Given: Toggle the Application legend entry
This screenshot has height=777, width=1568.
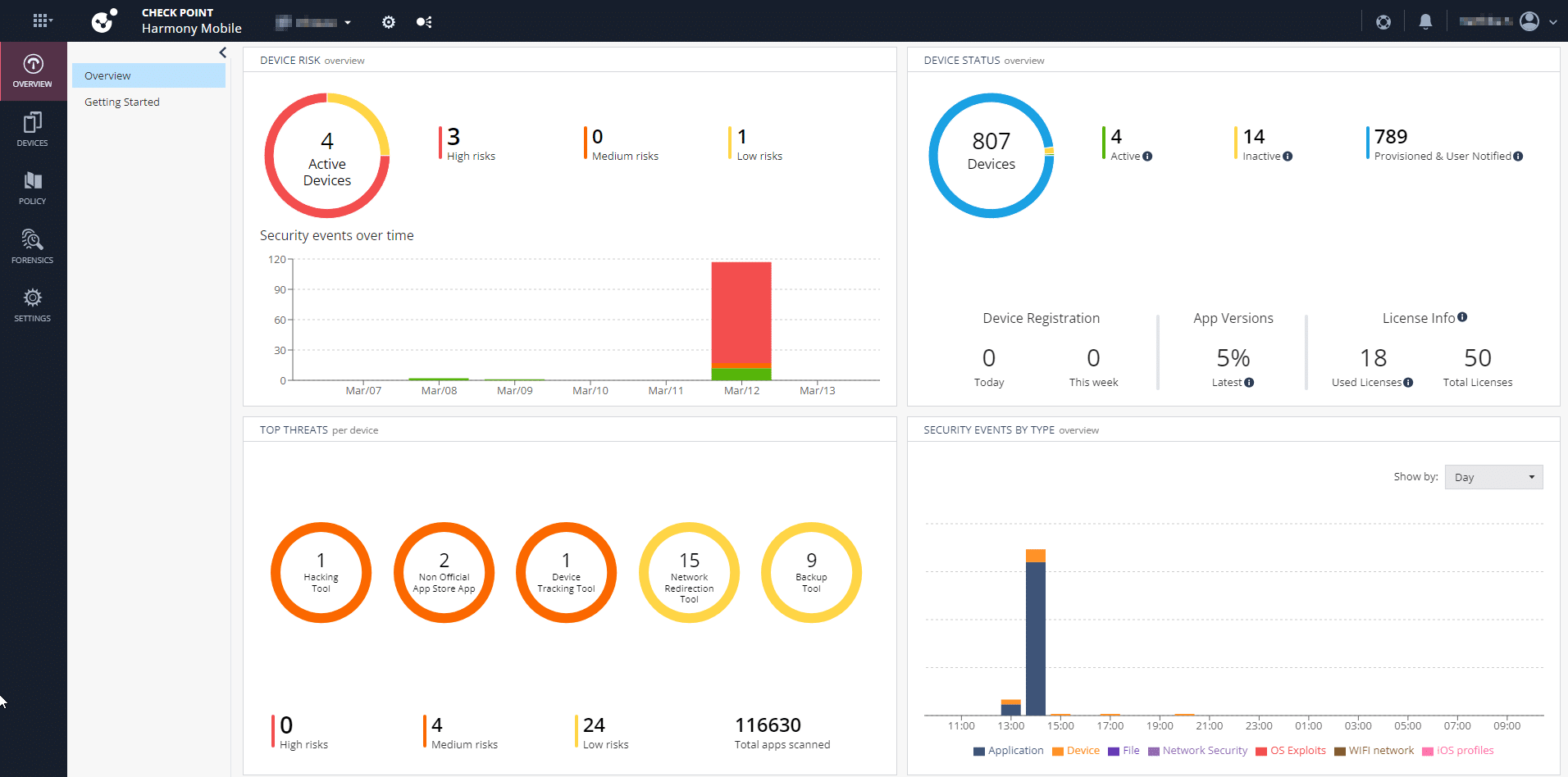Looking at the screenshot, I should tap(1008, 751).
